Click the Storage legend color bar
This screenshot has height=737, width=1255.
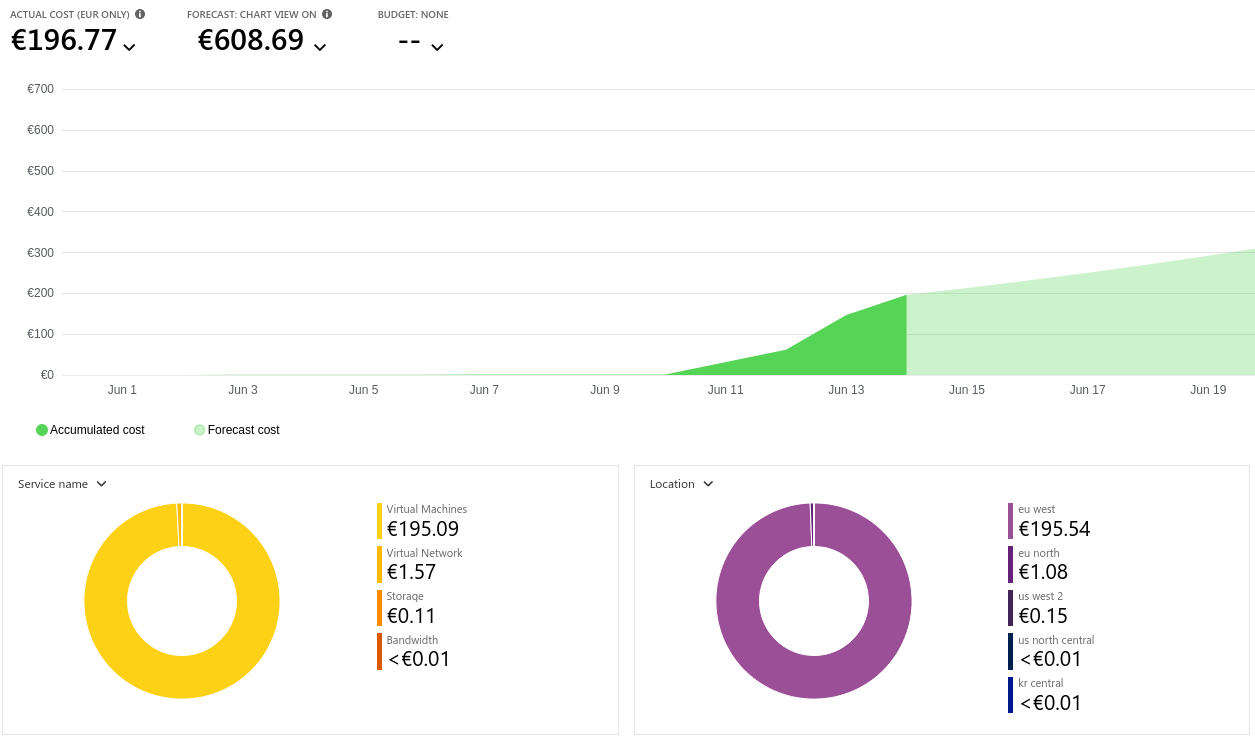[380, 608]
